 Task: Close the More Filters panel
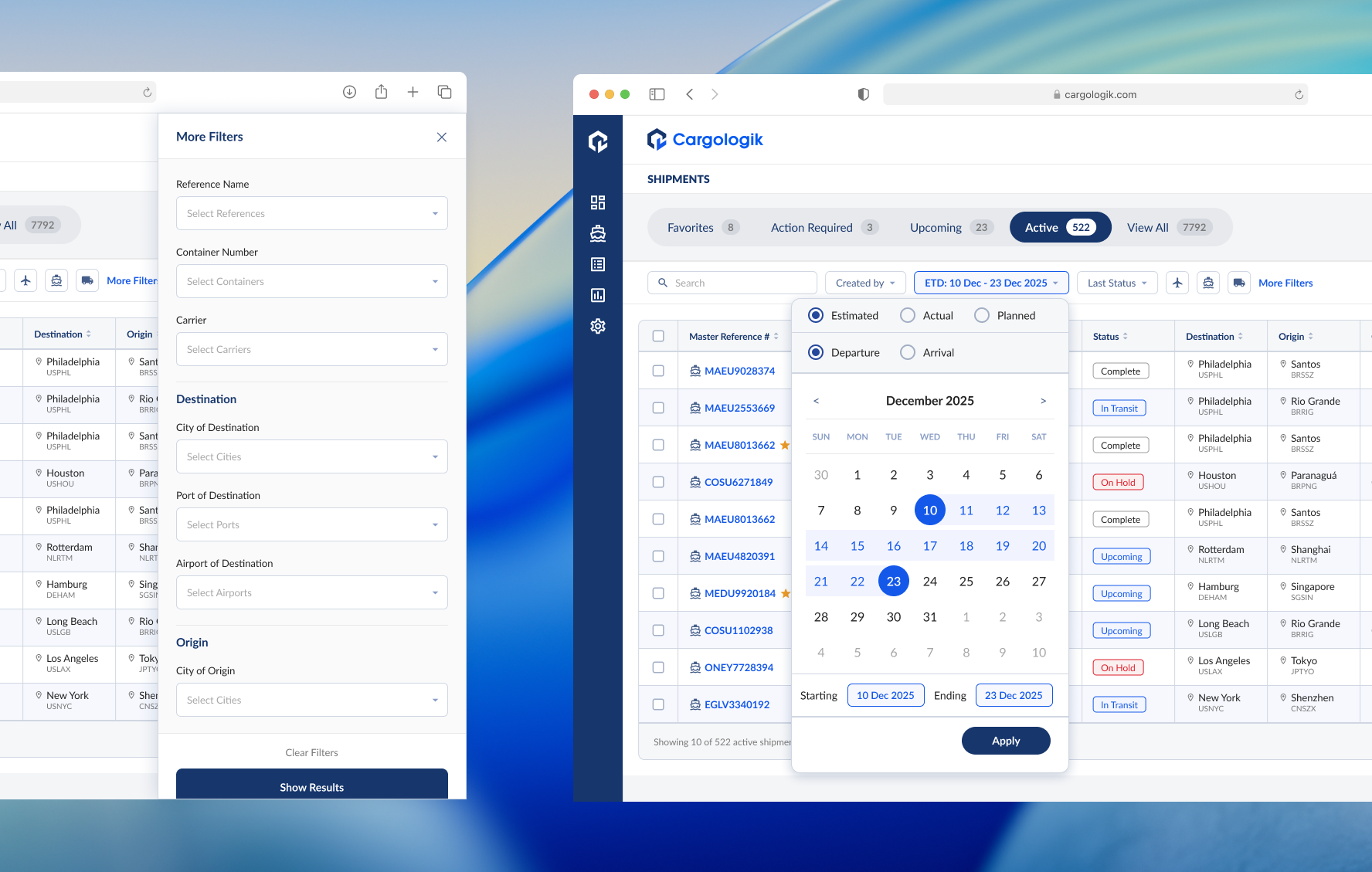442,137
